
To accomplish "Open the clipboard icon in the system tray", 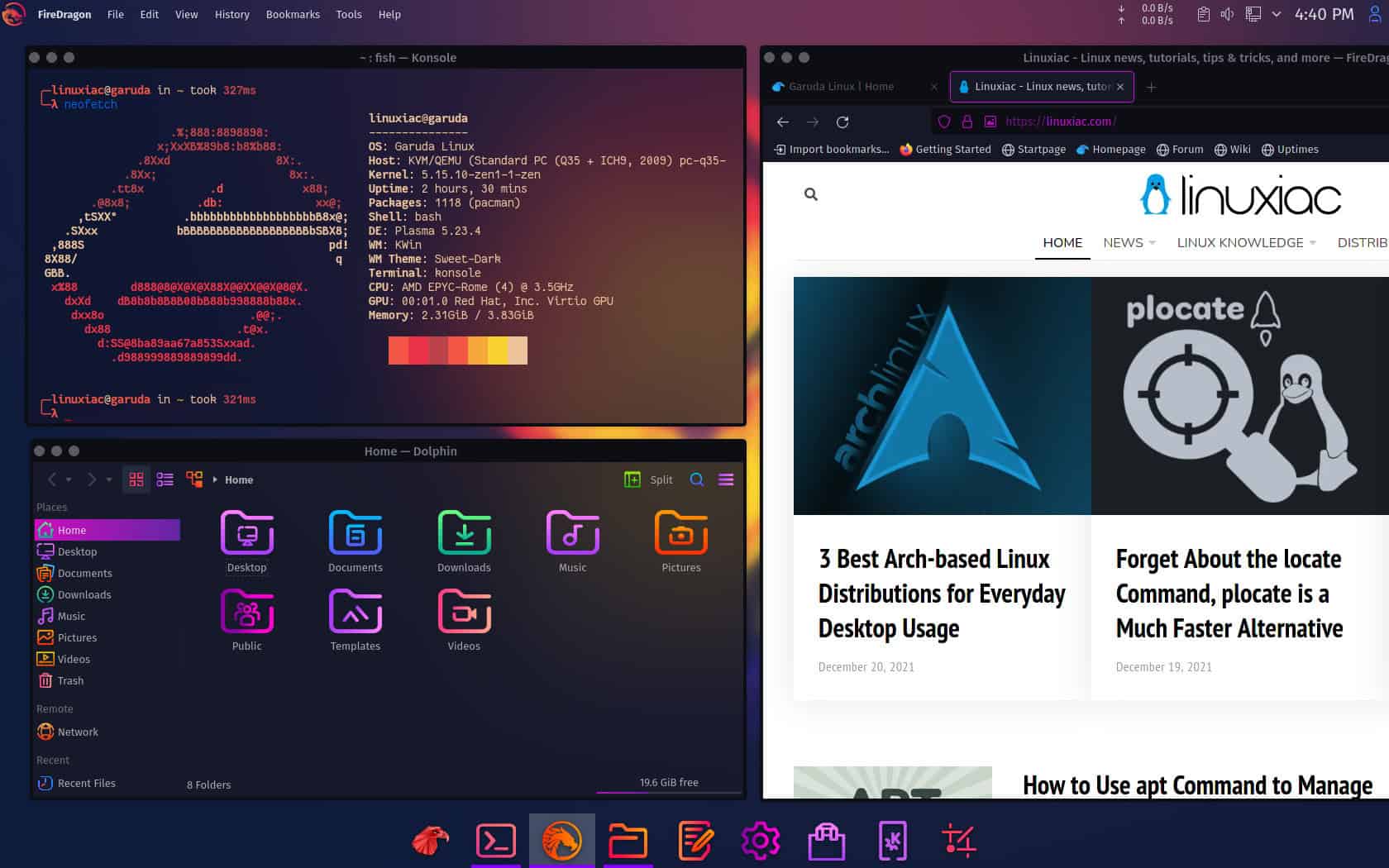I will click(x=1204, y=13).
